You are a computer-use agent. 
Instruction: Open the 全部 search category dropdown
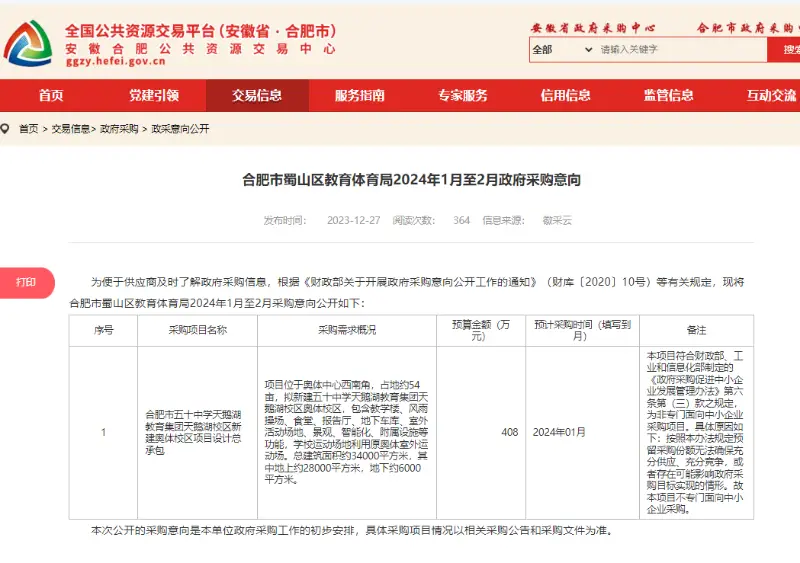pos(562,50)
